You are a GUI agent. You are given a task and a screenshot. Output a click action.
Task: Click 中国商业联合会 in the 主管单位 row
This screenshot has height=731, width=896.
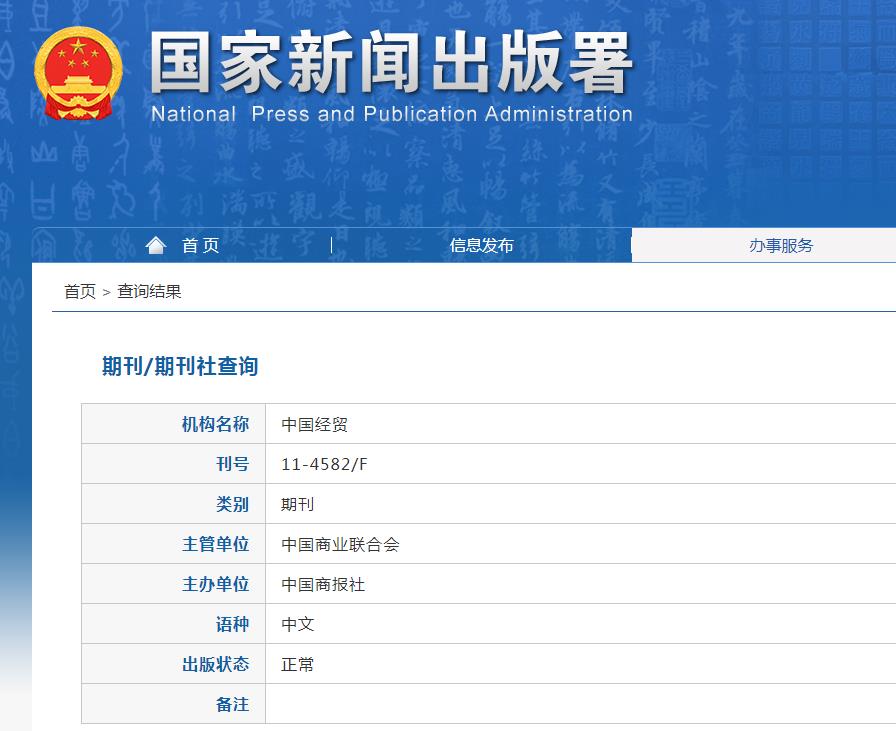click(340, 544)
